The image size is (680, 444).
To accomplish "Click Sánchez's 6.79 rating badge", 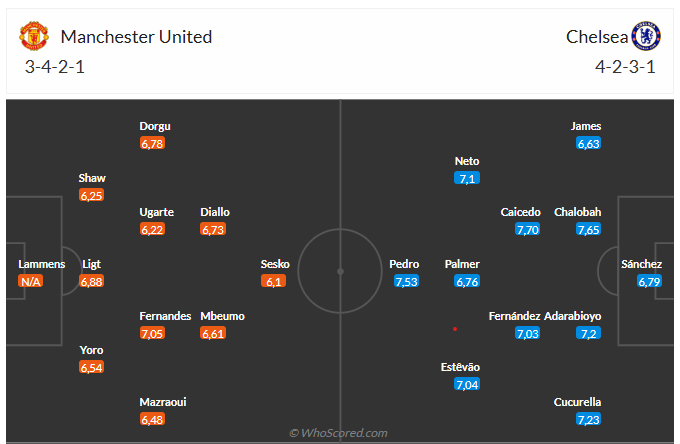I will click(x=649, y=282).
